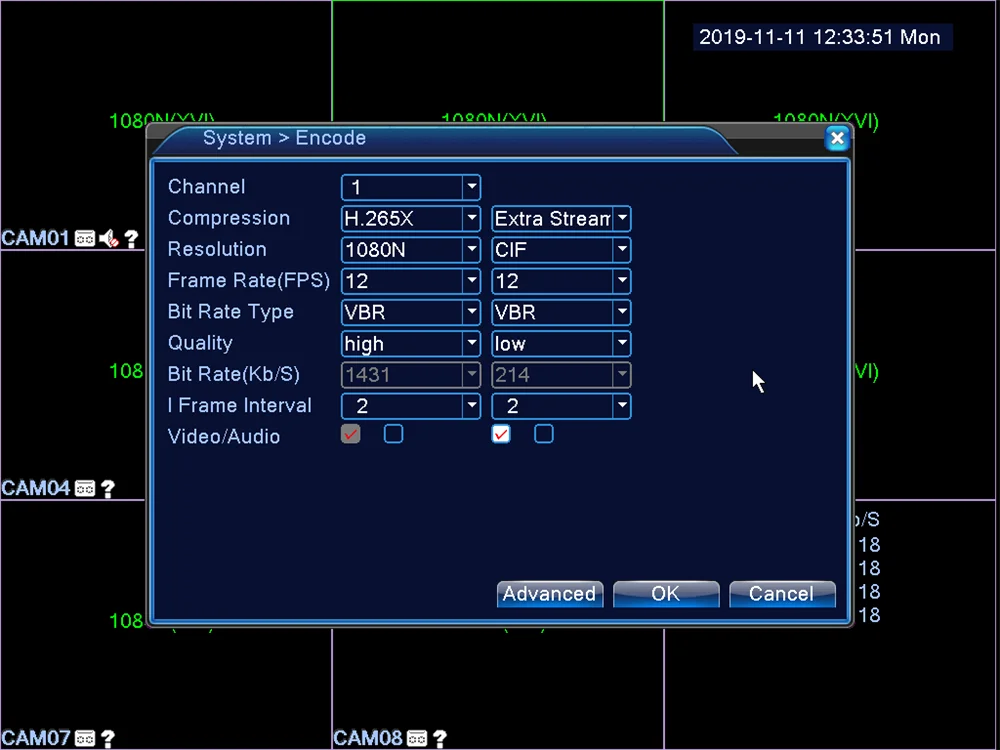This screenshot has height=750, width=1000.
Task: Click CAM04 question mark icon
Action: tap(108, 489)
